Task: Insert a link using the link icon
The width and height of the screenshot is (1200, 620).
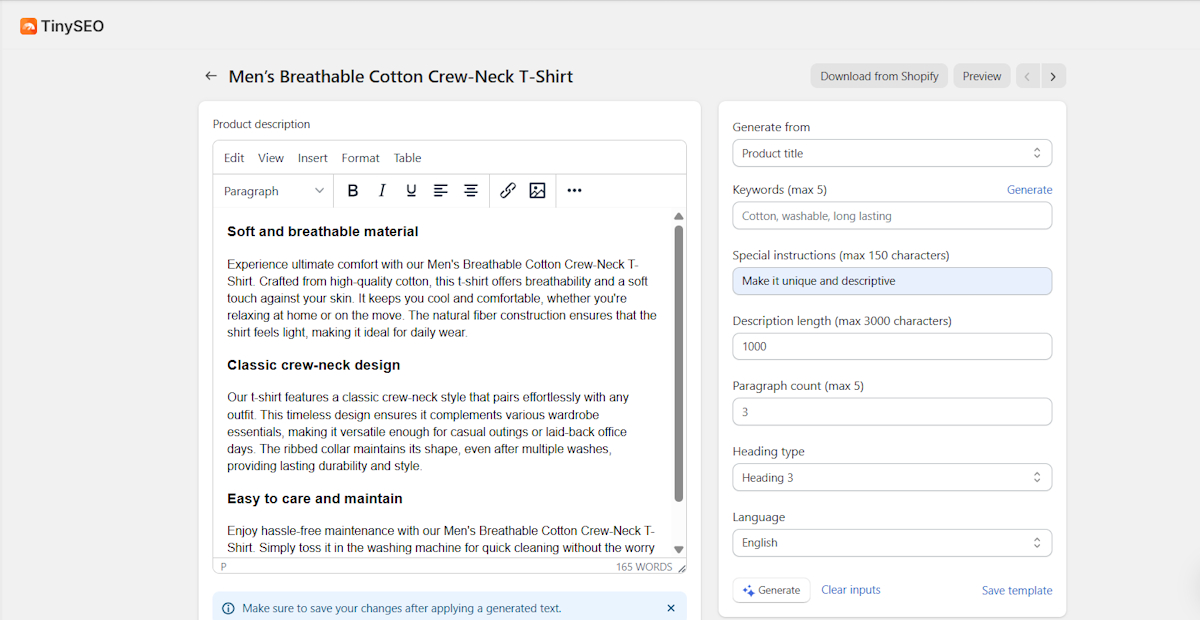Action: [508, 191]
